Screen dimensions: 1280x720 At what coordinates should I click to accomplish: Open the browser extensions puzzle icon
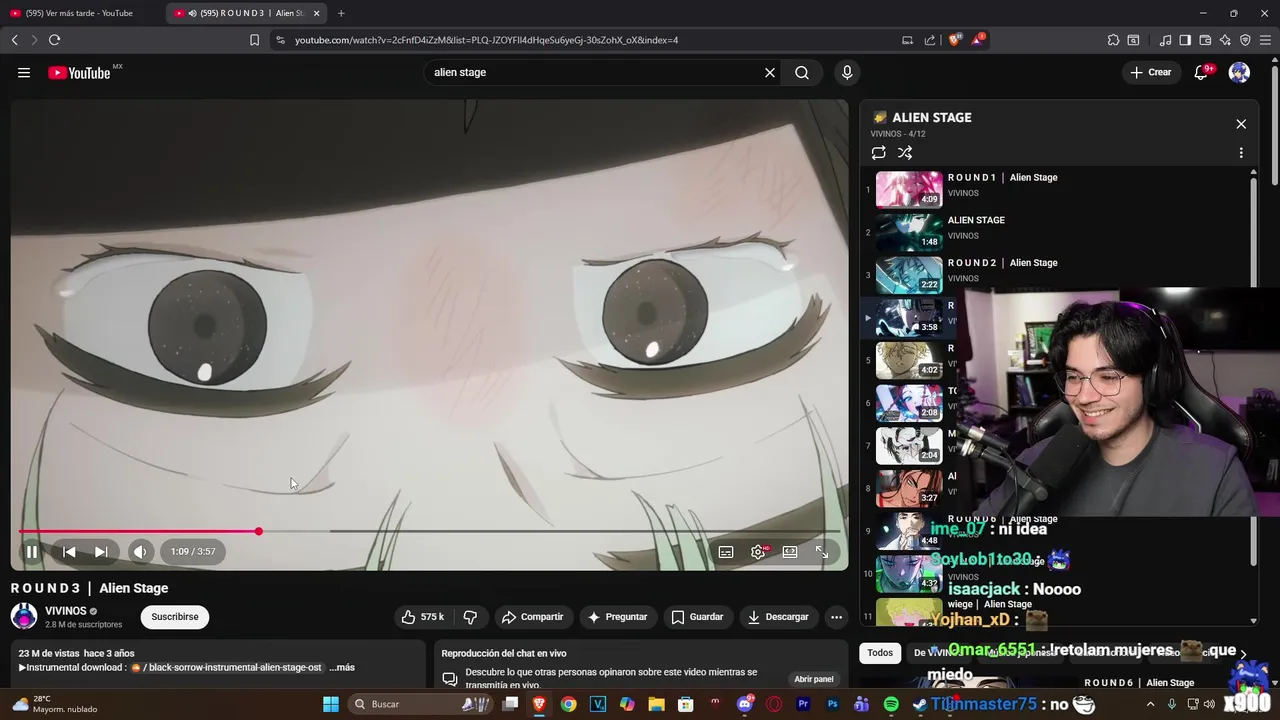(x=1113, y=40)
